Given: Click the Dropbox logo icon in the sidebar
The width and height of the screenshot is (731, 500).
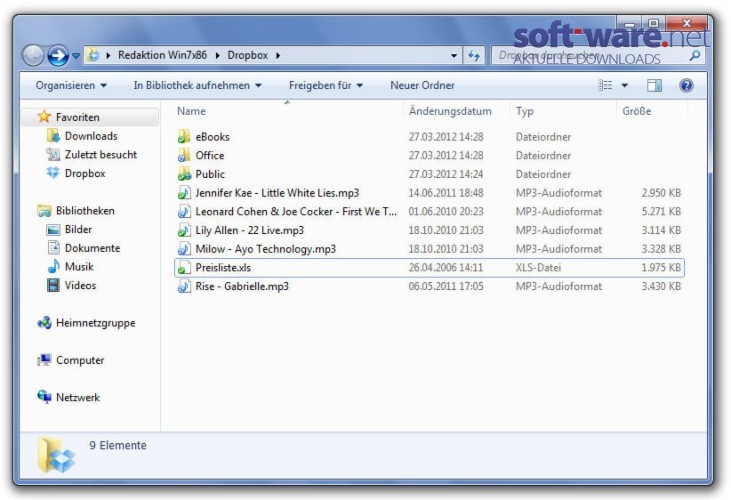Looking at the screenshot, I should point(53,172).
